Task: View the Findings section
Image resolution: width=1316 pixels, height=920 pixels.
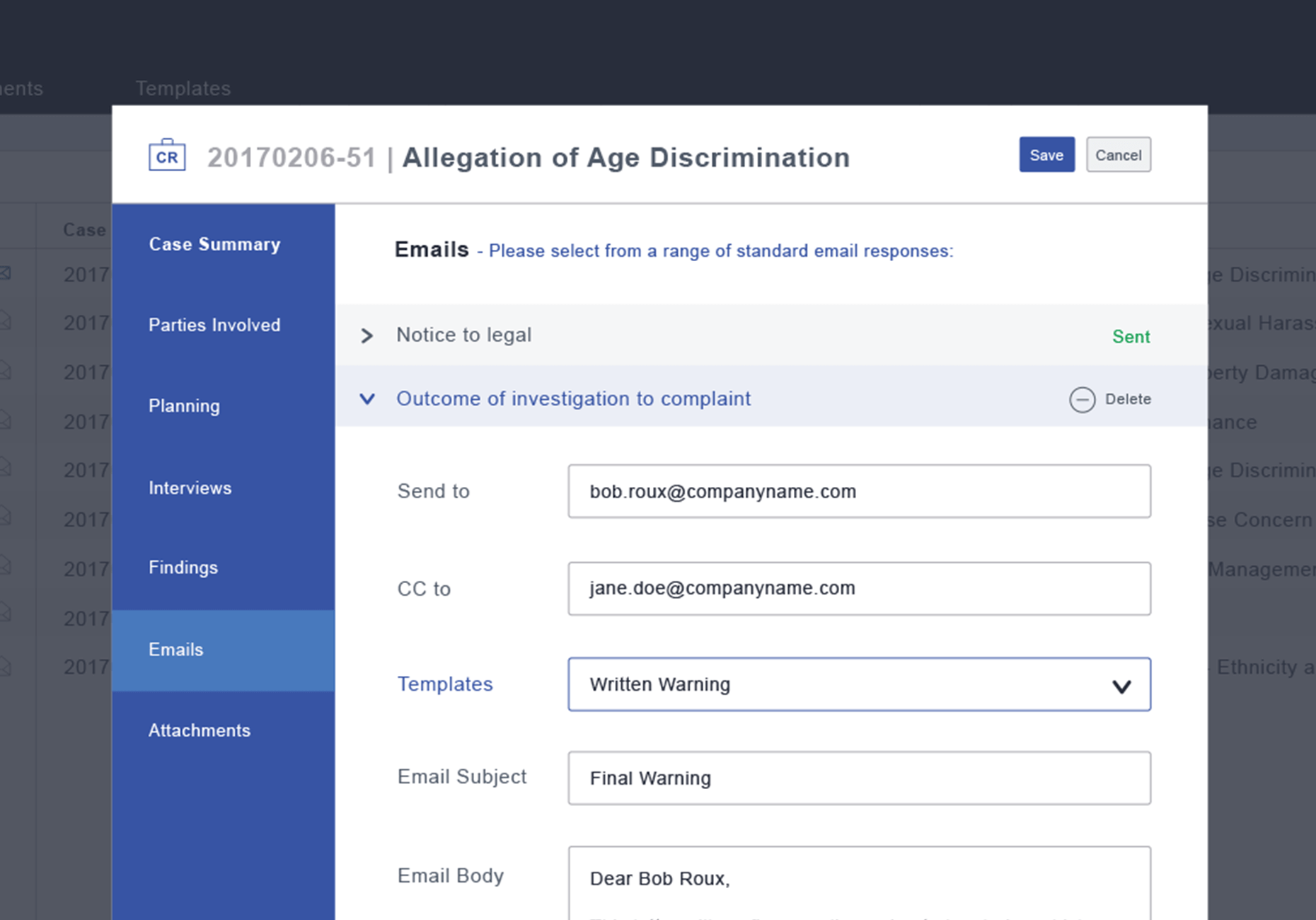Action: click(x=183, y=568)
